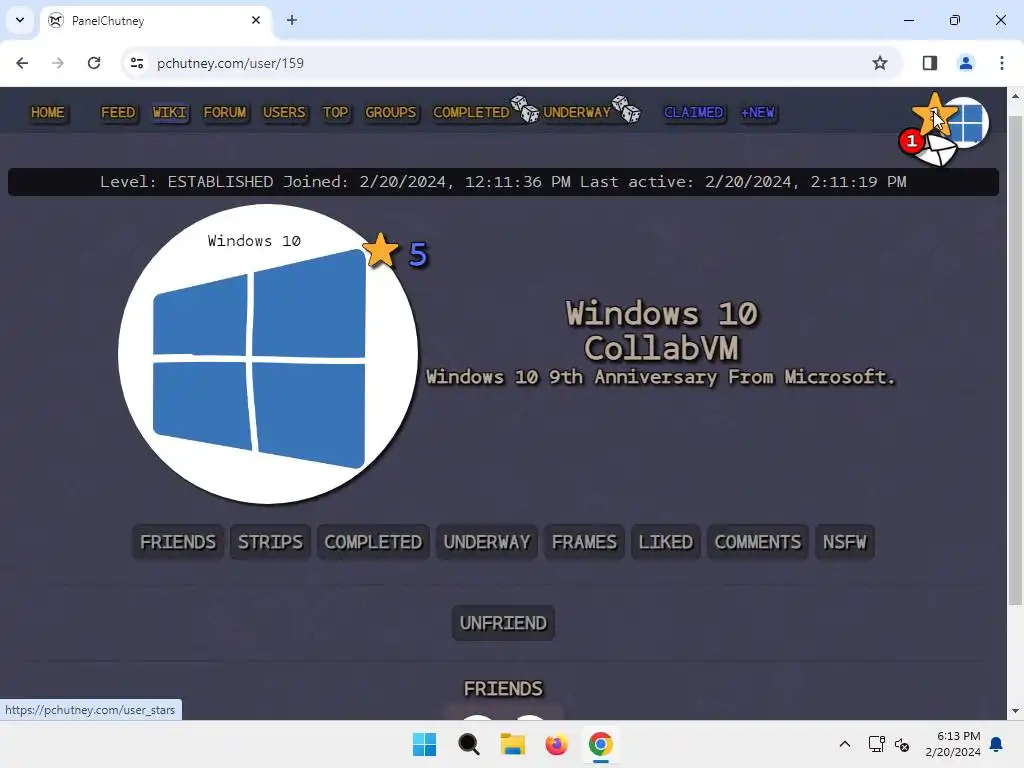The width and height of the screenshot is (1024, 768).
Task: Open the CLAIMED link
Action: click(x=694, y=112)
